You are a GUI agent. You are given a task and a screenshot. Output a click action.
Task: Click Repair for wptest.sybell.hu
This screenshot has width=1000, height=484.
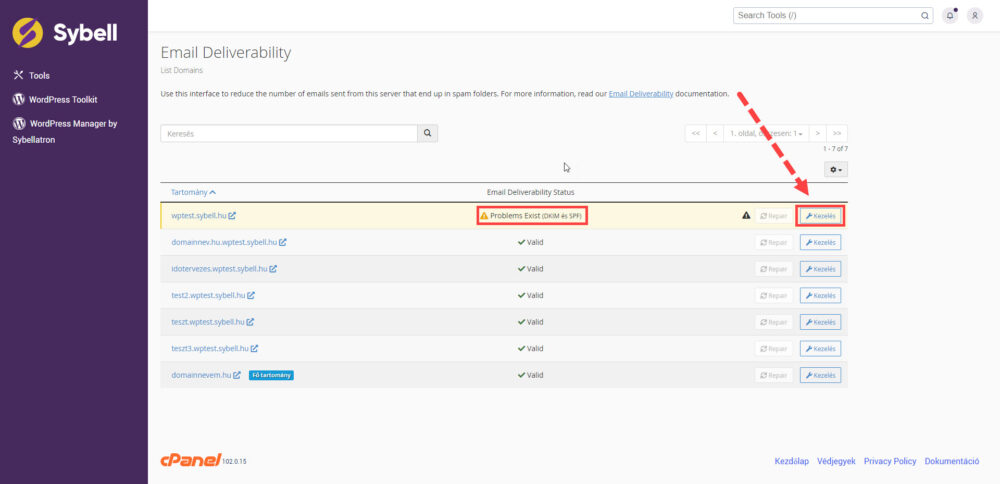coord(774,216)
